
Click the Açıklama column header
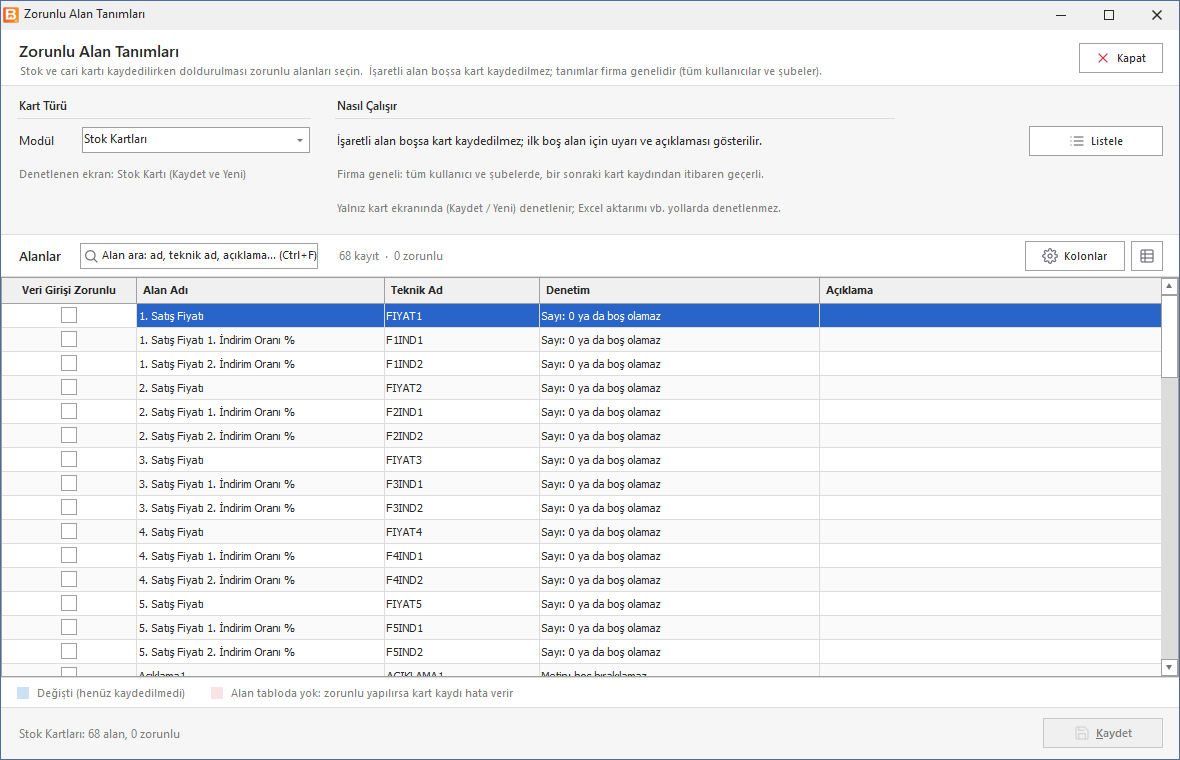click(990, 290)
